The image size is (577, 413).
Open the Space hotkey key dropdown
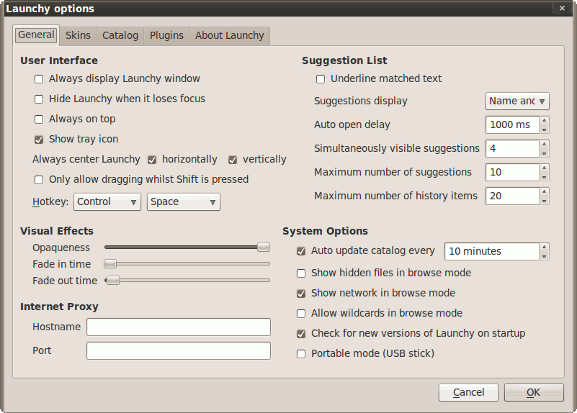tap(184, 202)
